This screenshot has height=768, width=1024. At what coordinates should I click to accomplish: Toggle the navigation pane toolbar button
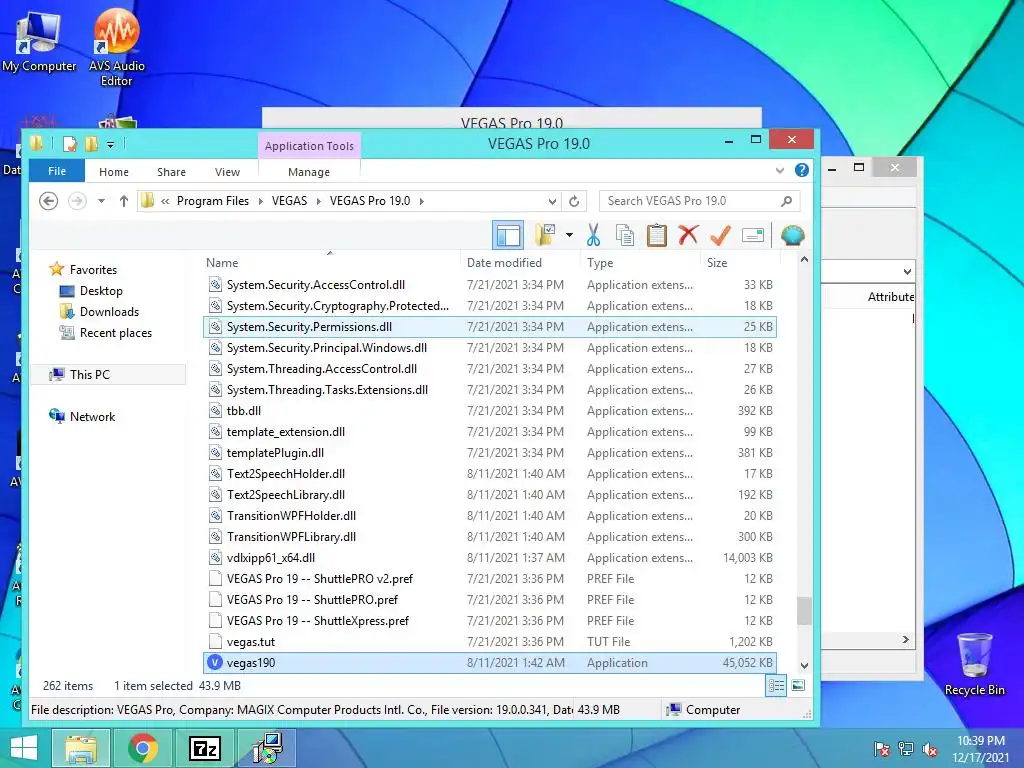507,235
